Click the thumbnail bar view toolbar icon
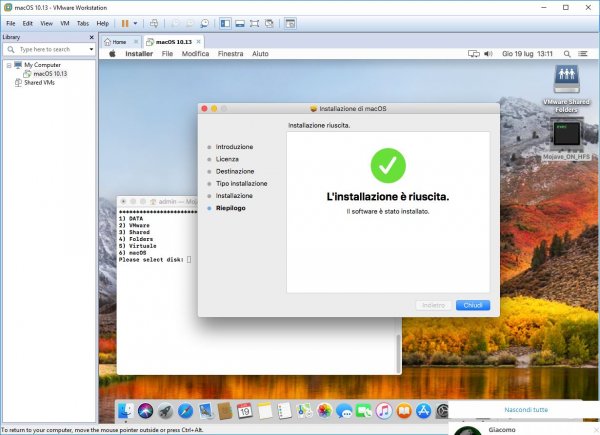The image size is (600, 435). tap(240, 23)
